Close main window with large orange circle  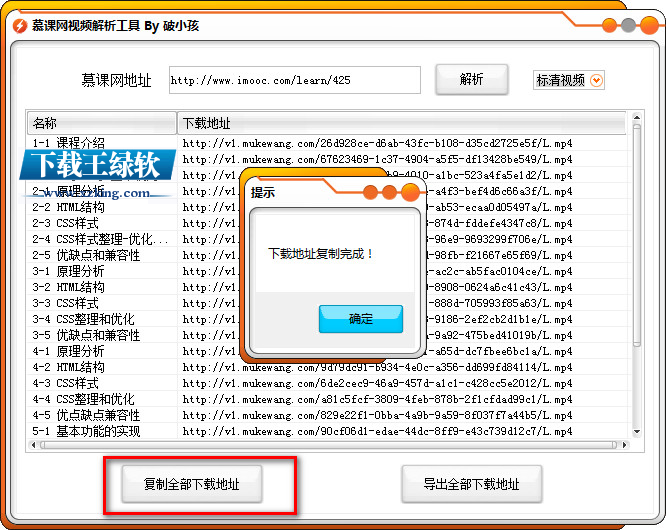649,25
